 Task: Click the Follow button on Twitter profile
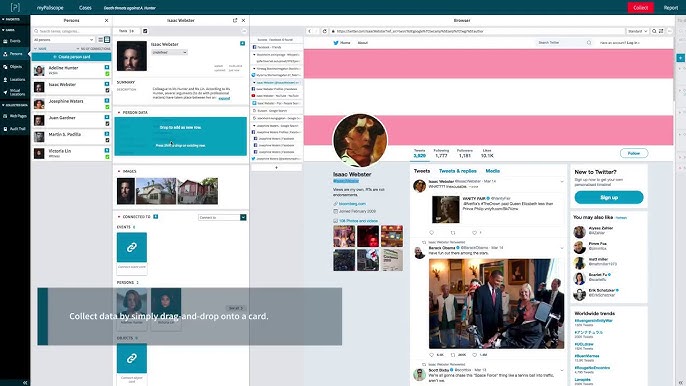pyautogui.click(x=634, y=153)
